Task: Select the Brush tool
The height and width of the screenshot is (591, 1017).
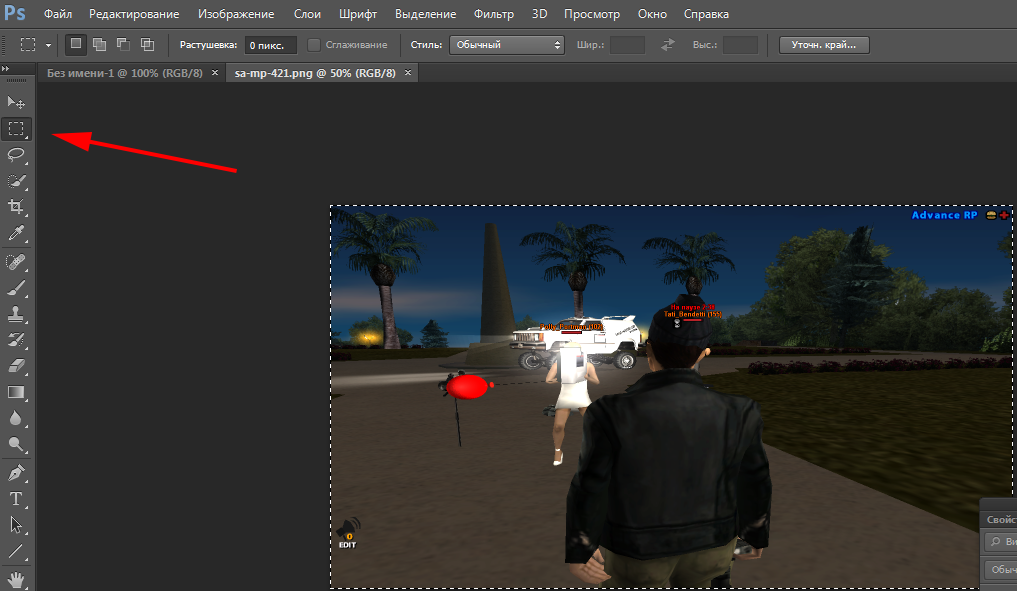Action: tap(16, 288)
